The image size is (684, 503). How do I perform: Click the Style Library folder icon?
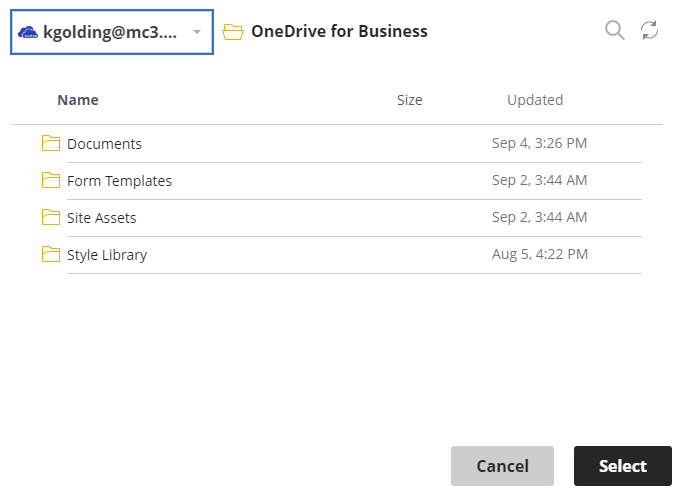point(51,254)
